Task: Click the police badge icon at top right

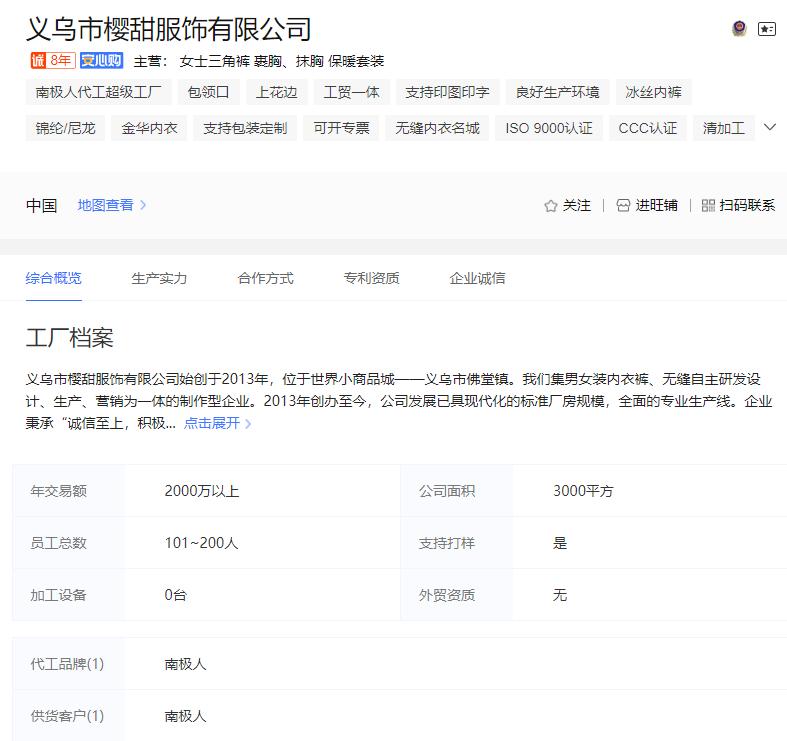Action: coord(739,29)
